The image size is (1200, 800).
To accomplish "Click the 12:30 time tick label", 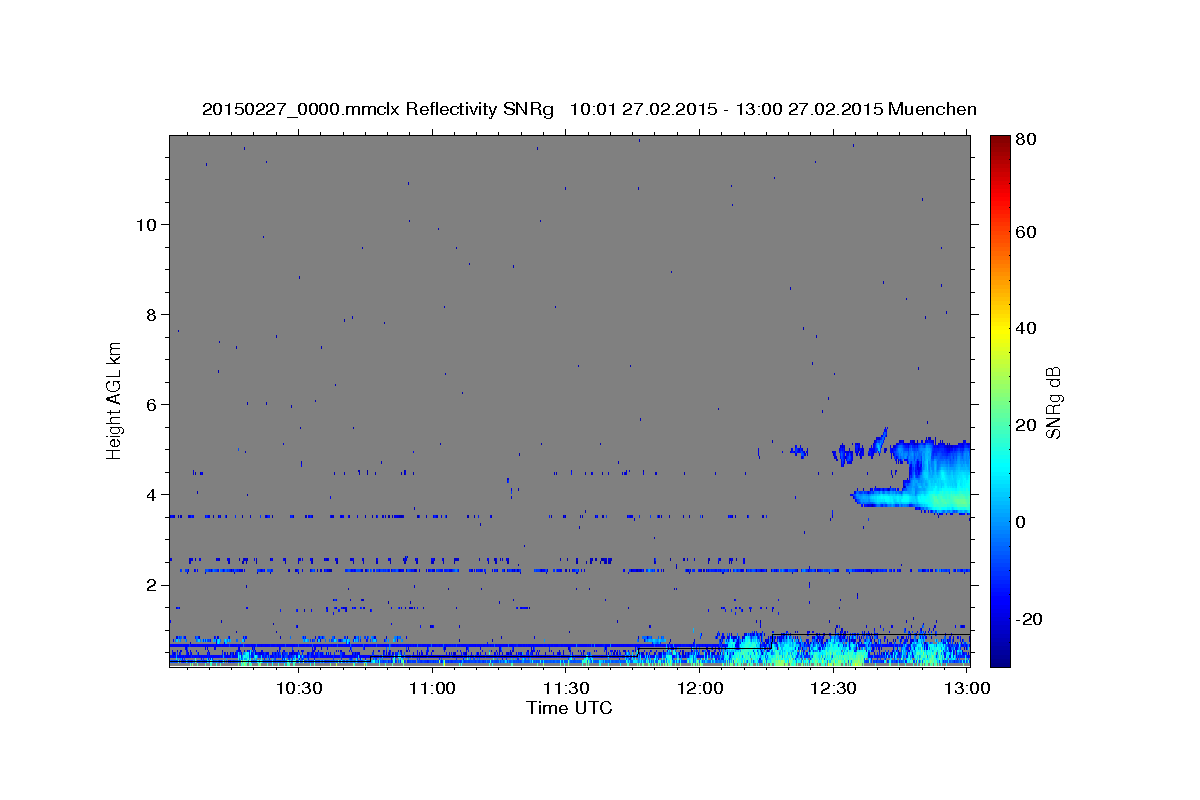I will 835,688.
